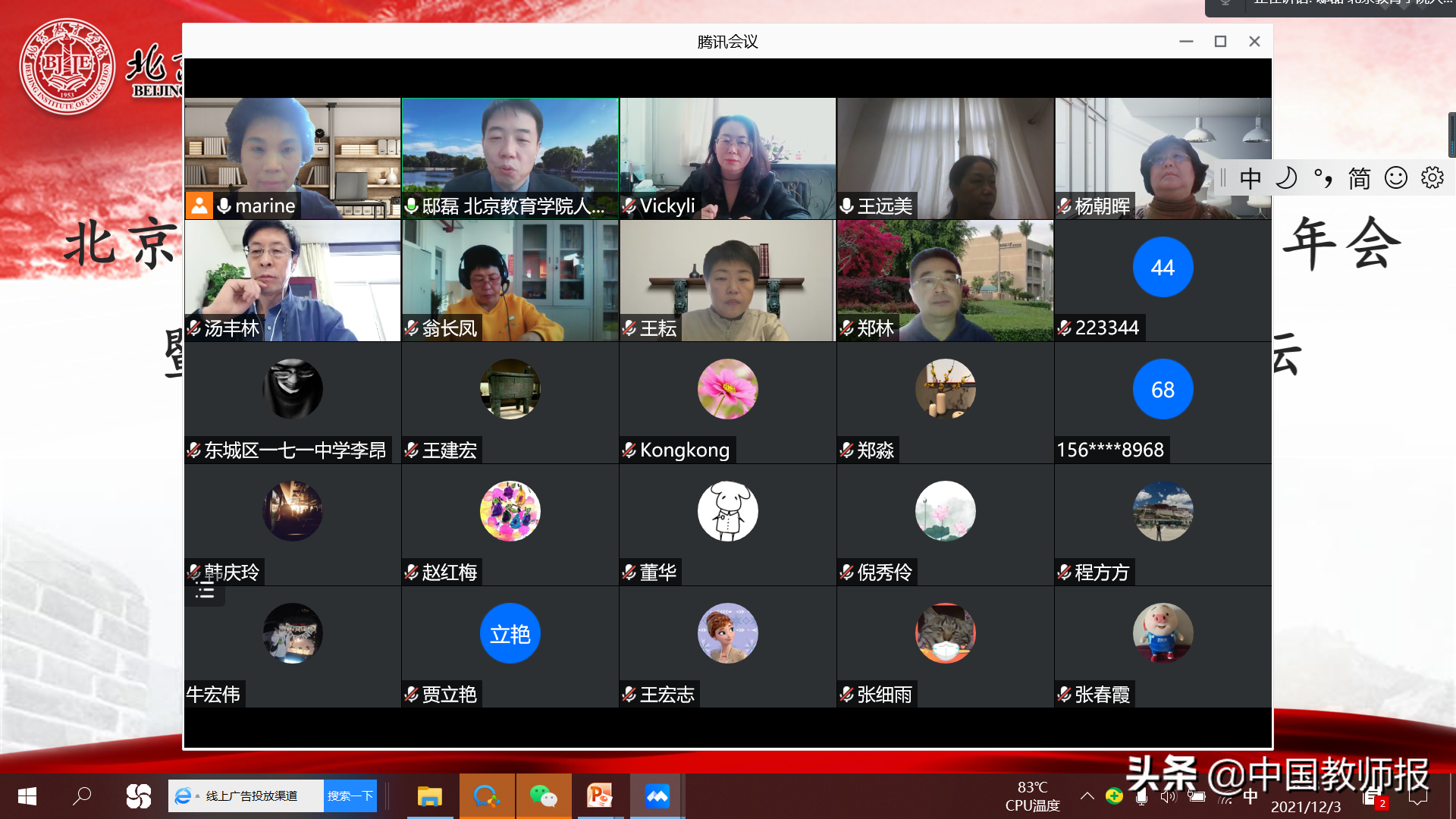Click the taskbar search input field

[246, 796]
